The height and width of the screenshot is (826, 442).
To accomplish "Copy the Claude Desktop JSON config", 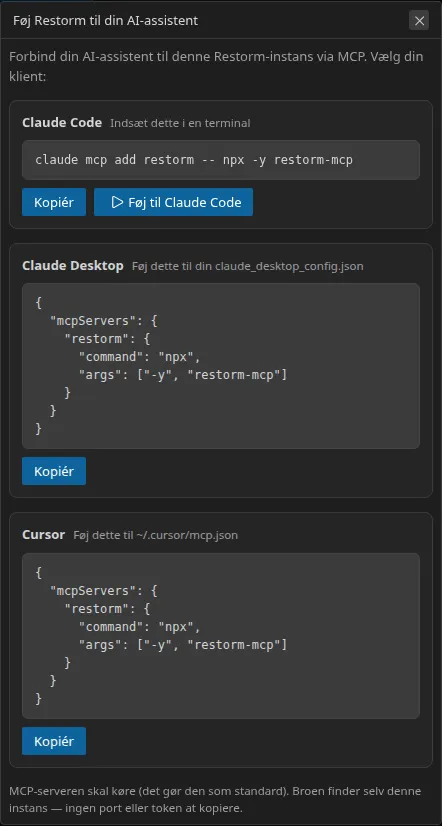I will coord(54,471).
